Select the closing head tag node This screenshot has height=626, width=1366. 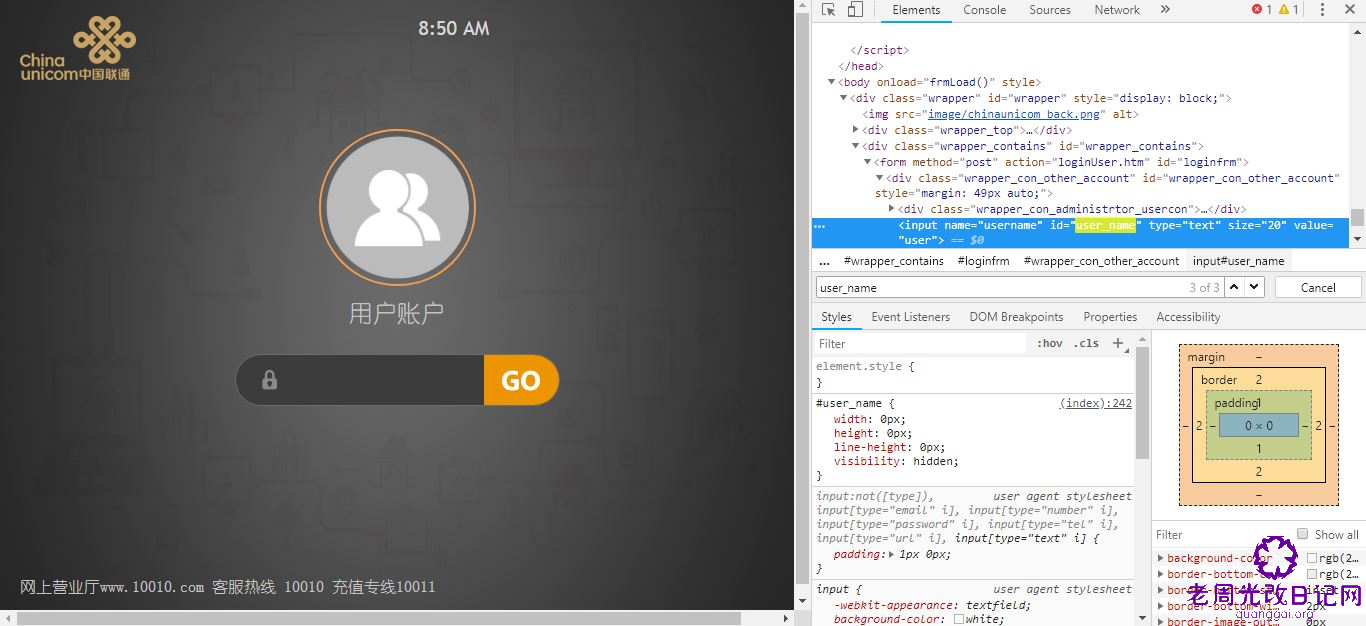click(860, 66)
